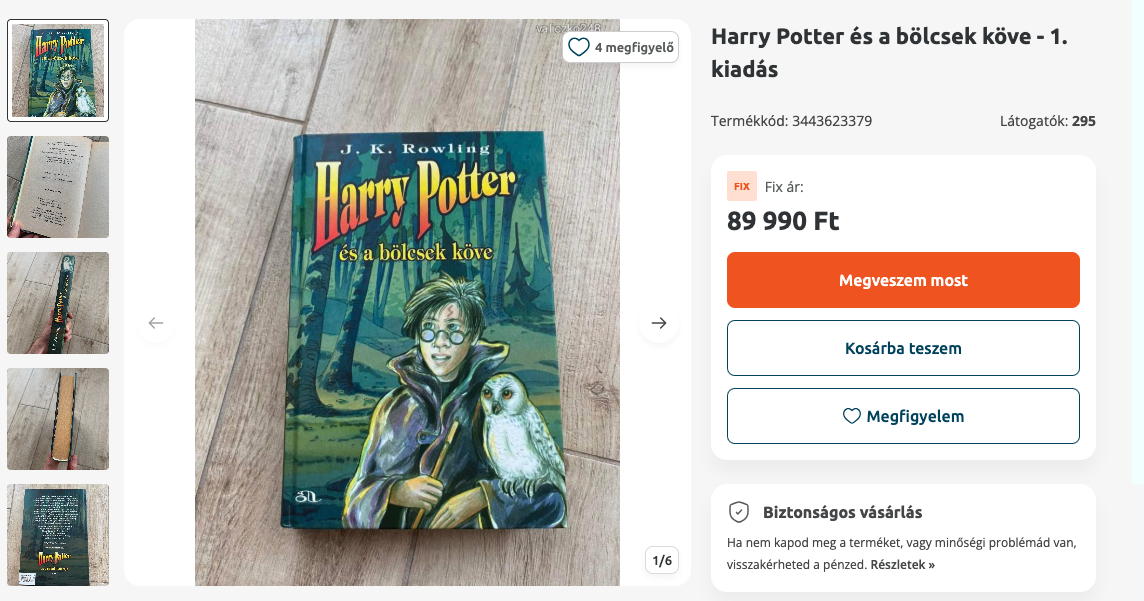Click the shield safe purchase icon
1144x601 pixels.
(x=738, y=512)
